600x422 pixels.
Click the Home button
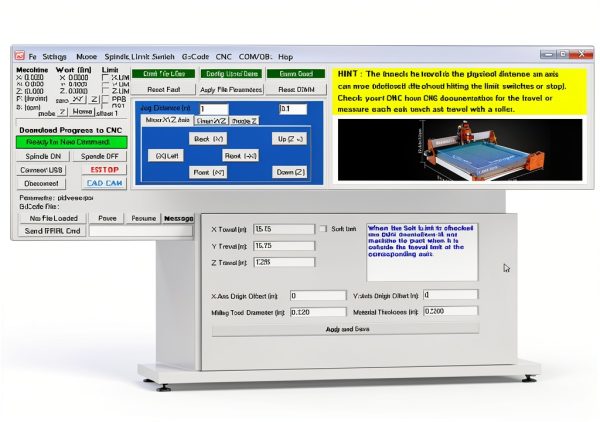click(x=82, y=112)
